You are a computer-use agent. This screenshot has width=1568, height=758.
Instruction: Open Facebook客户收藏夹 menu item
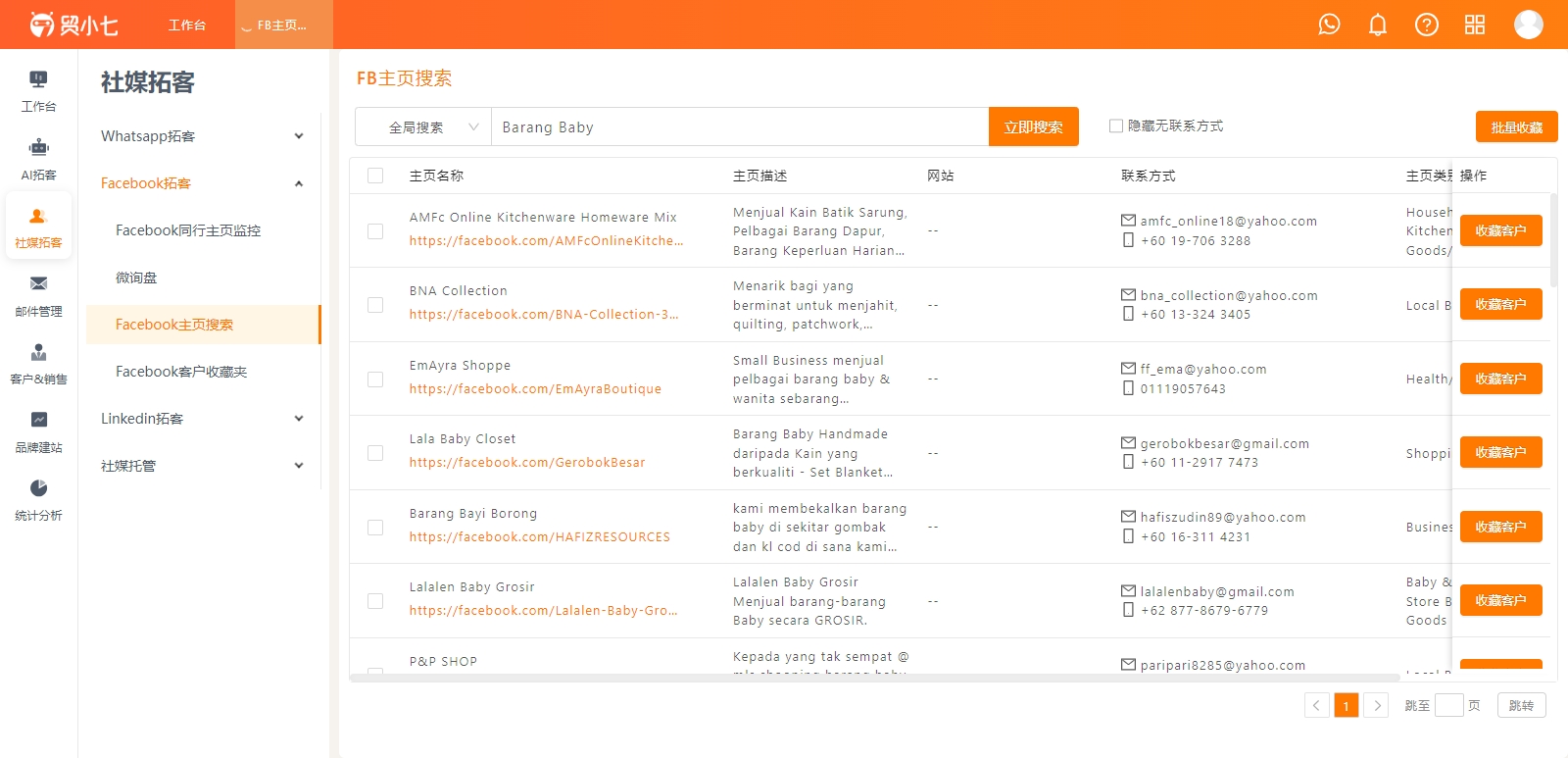203,372
